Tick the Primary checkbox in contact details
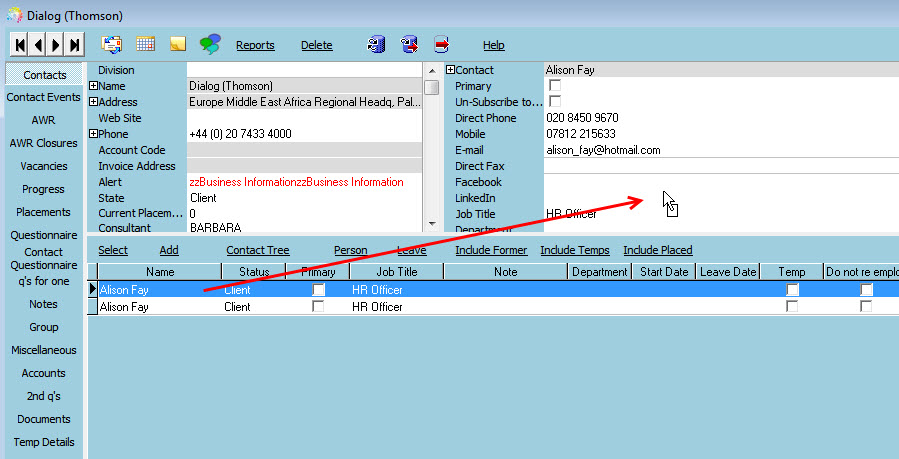899x459 pixels. (554, 85)
